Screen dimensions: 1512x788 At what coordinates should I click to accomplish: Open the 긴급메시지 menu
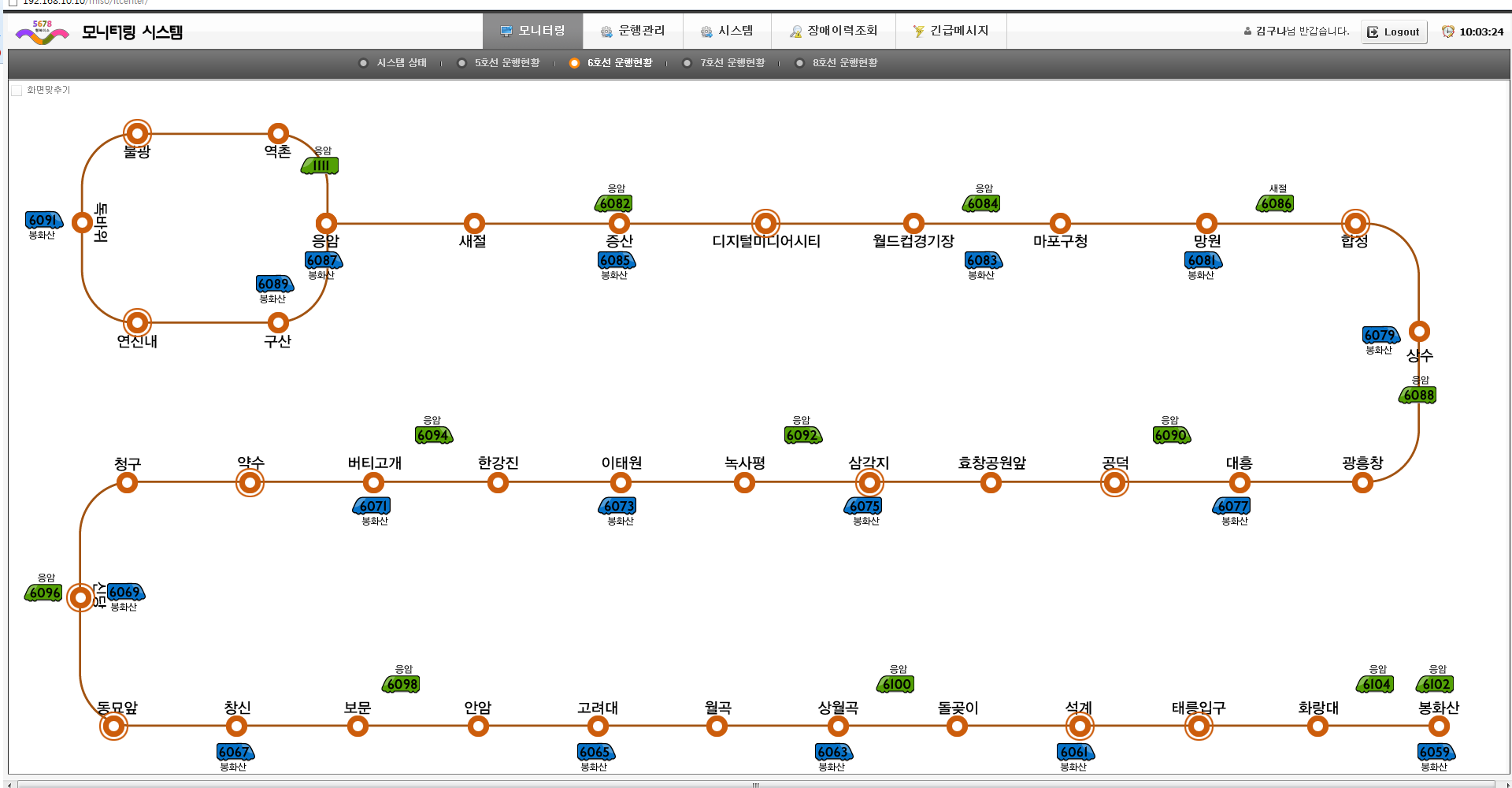tap(951, 31)
